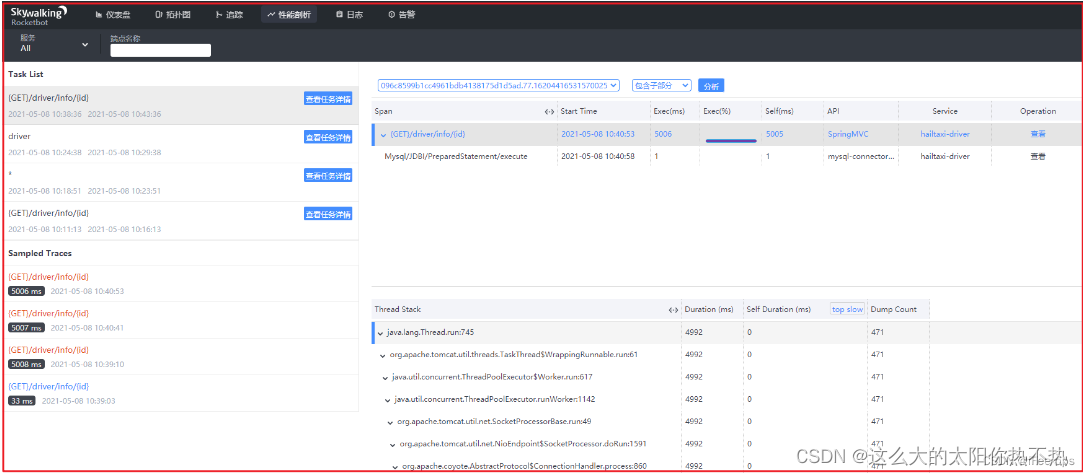Click the 5005 Self(ms) value
1083x476 pixels.
(775, 135)
